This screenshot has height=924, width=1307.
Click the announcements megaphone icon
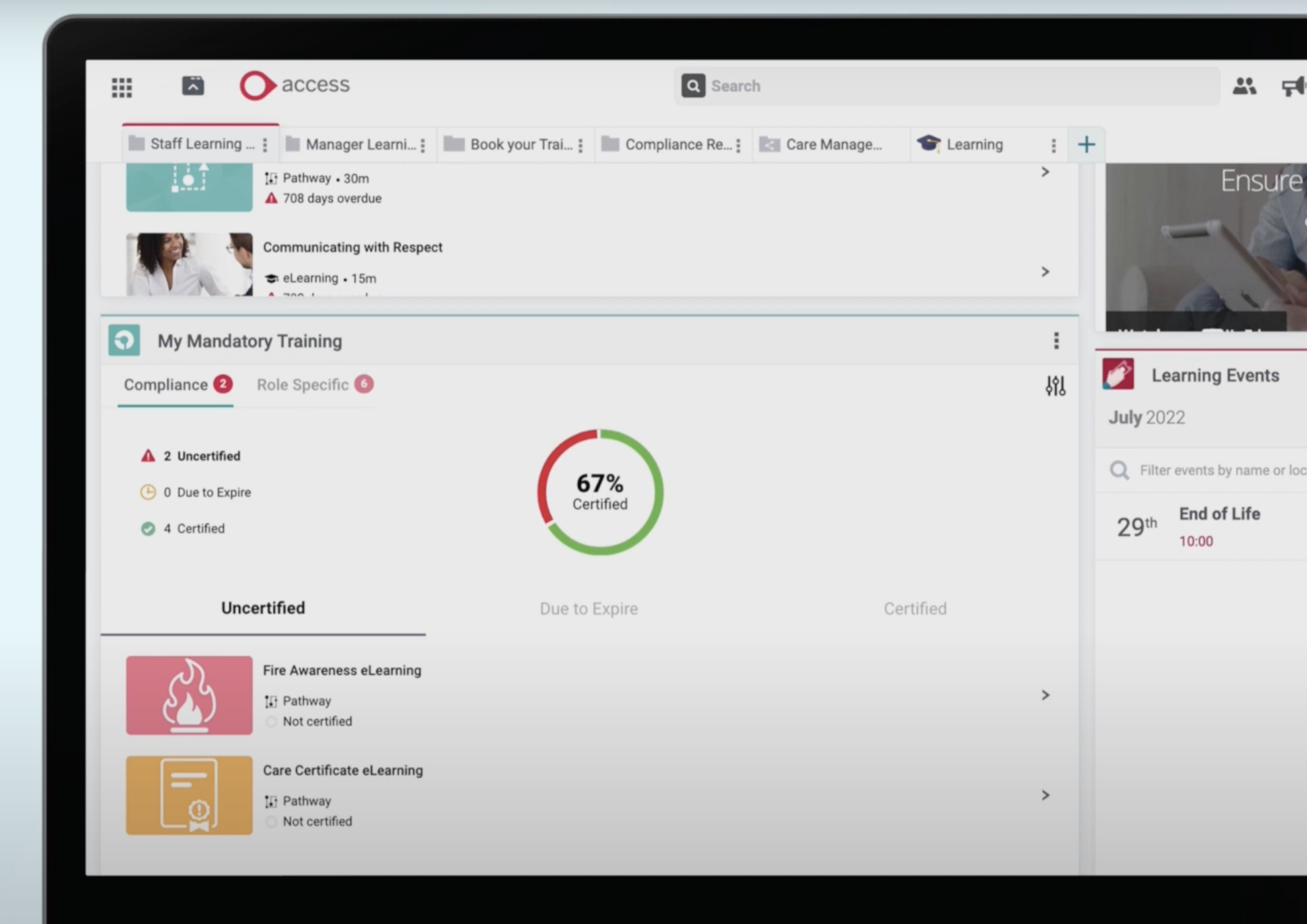[1295, 85]
